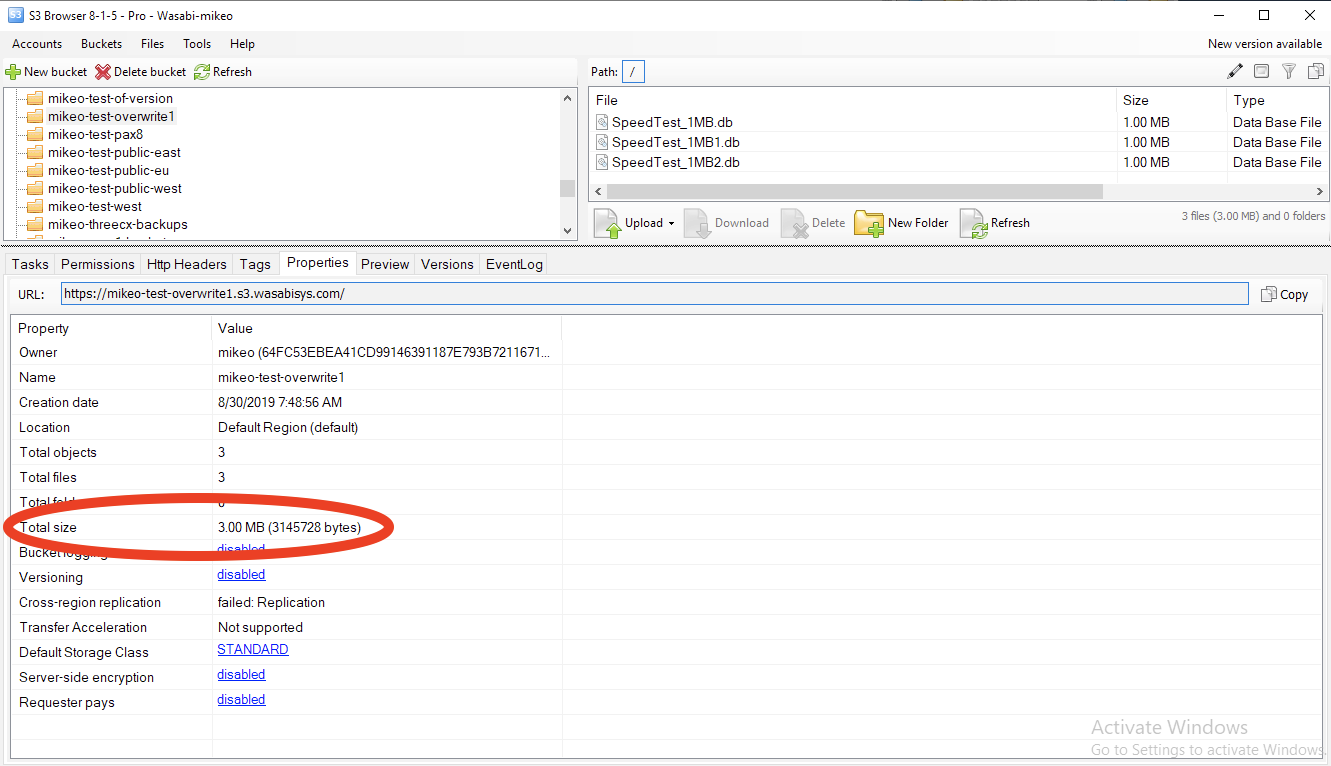Click the Download toolbar button
1331x766 pixels.
pos(727,223)
